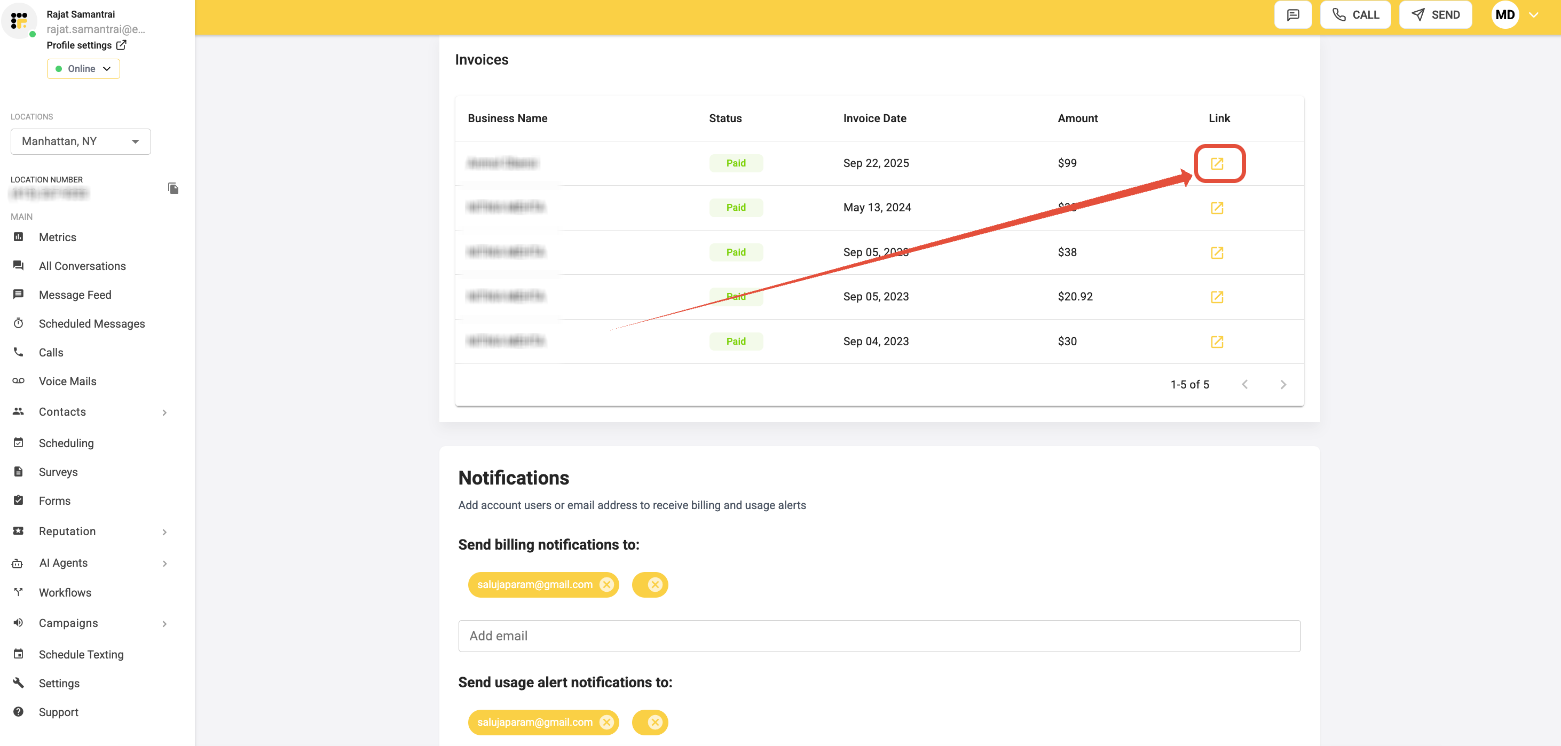Open the account menu chevron beside MD
The image size is (1561, 746).
1534,15
